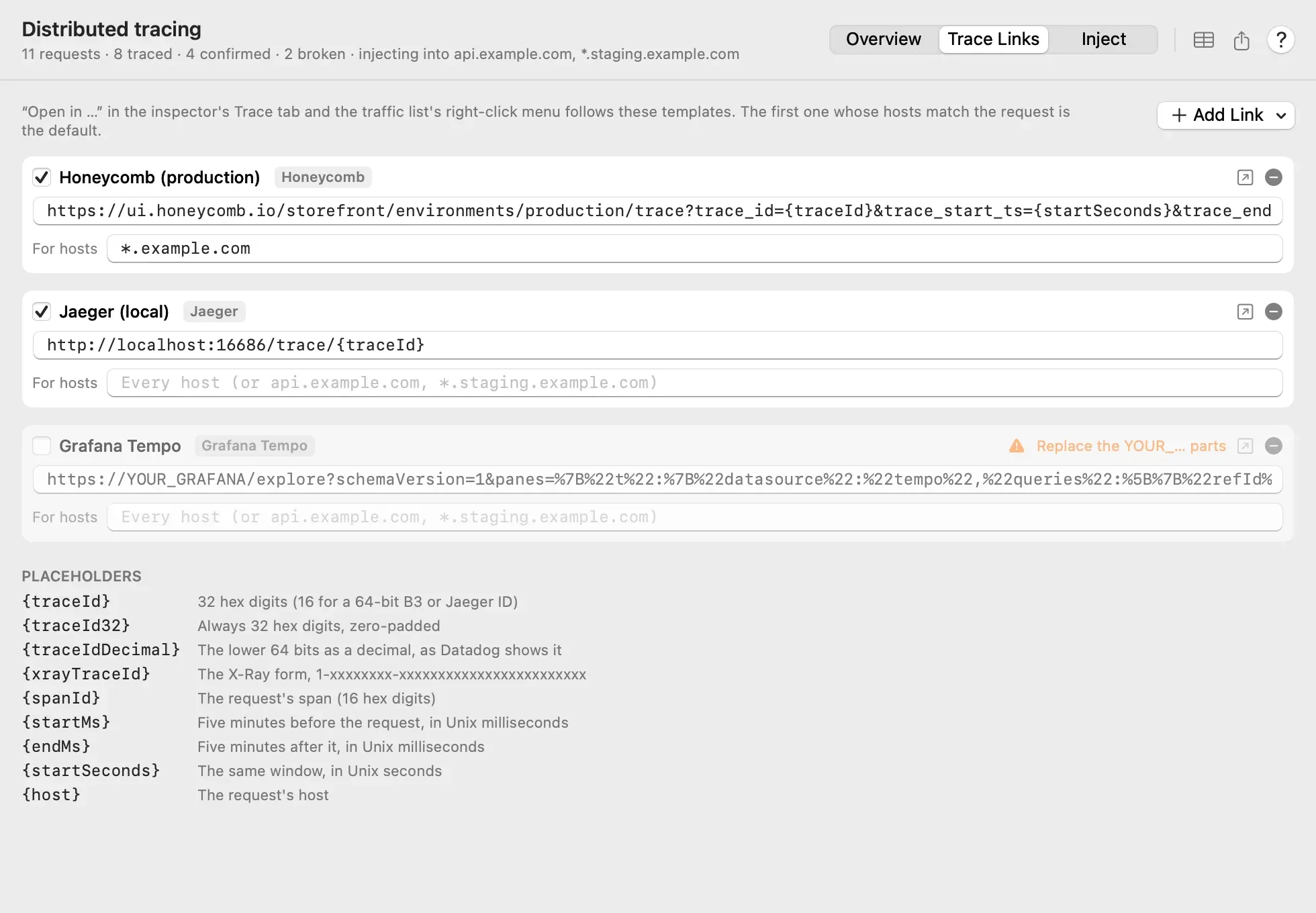Viewport: 1316px width, 913px height.
Task: Select the {startMs} placeholder
Action: [x=66, y=722]
